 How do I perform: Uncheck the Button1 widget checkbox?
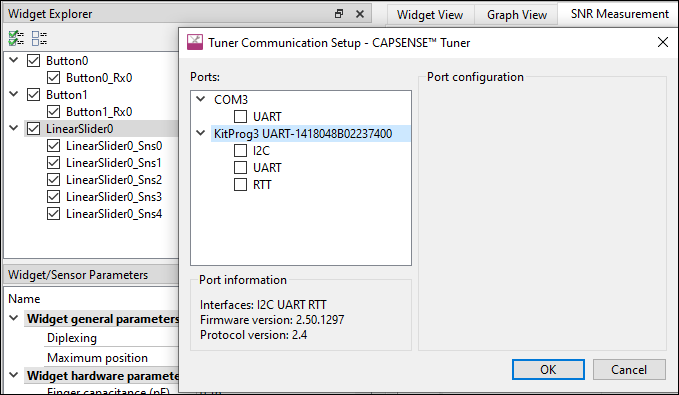tap(33, 94)
